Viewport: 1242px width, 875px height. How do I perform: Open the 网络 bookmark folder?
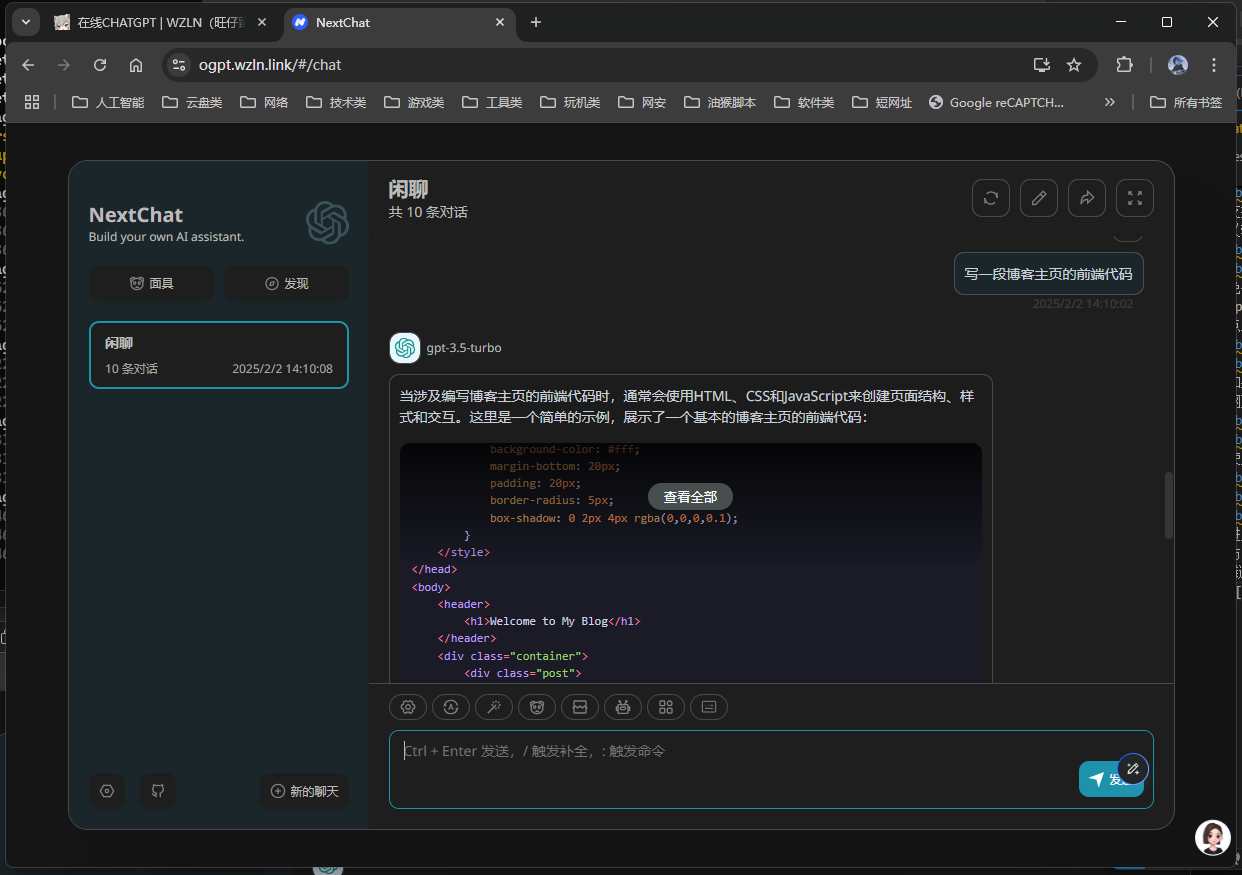coord(264,102)
